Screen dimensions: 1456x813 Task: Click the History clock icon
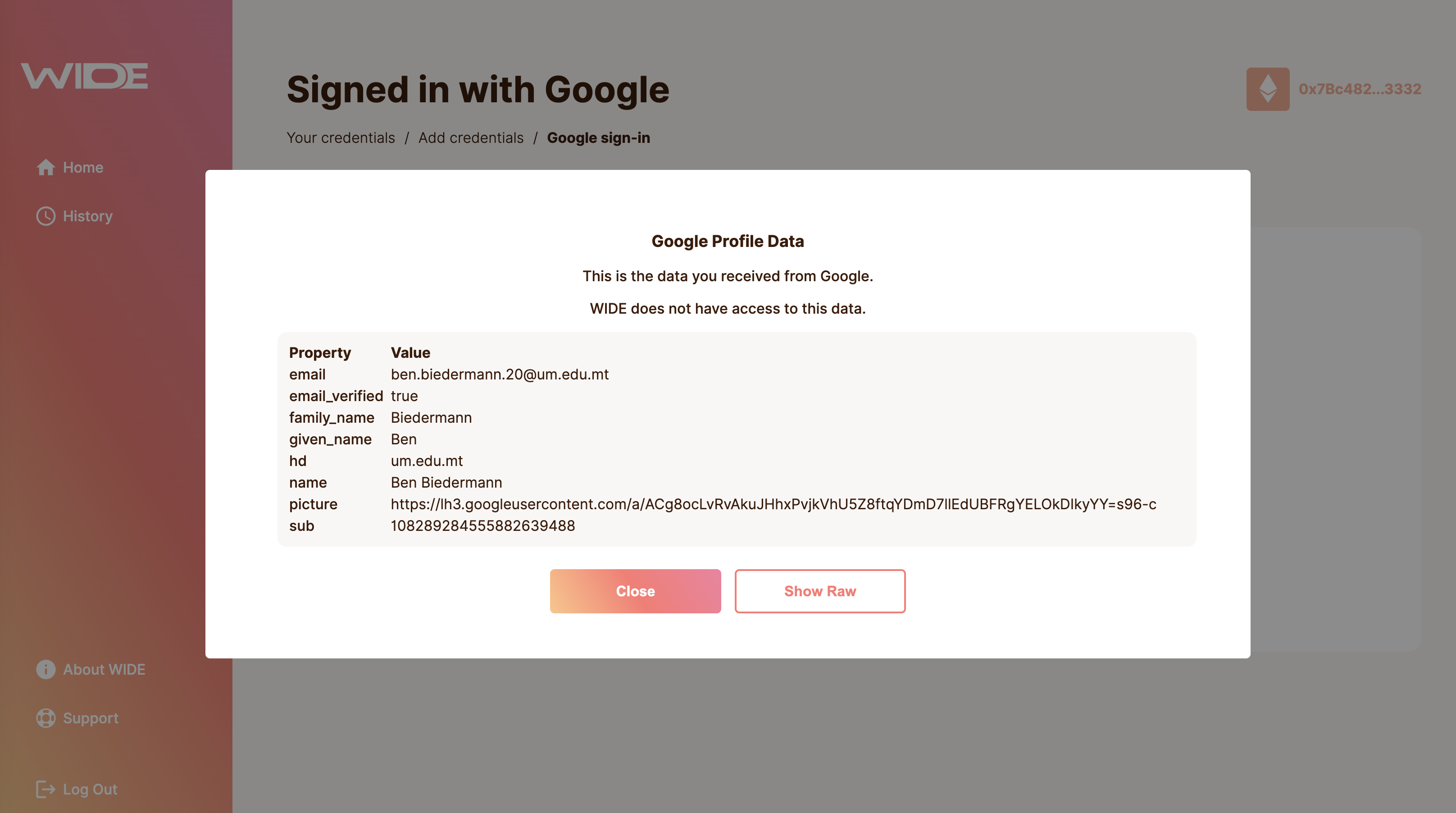[46, 216]
